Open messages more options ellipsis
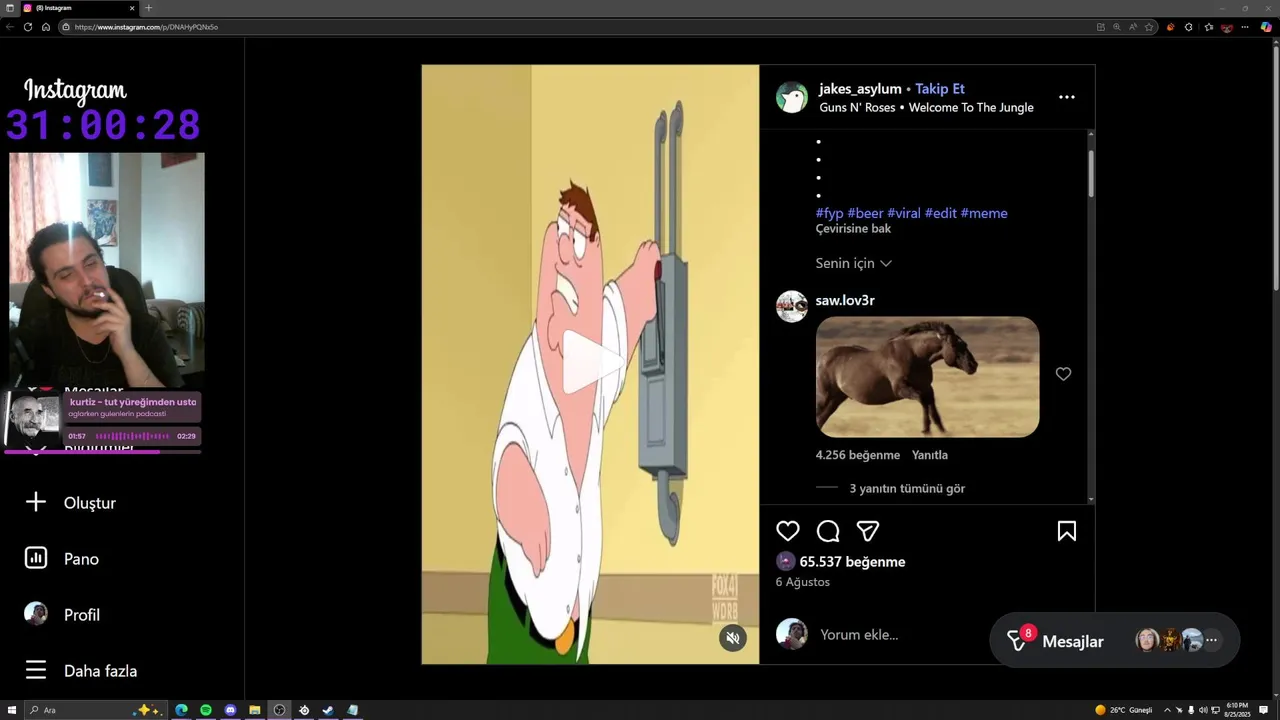Screen dimensions: 1280x720 click(x=1212, y=640)
